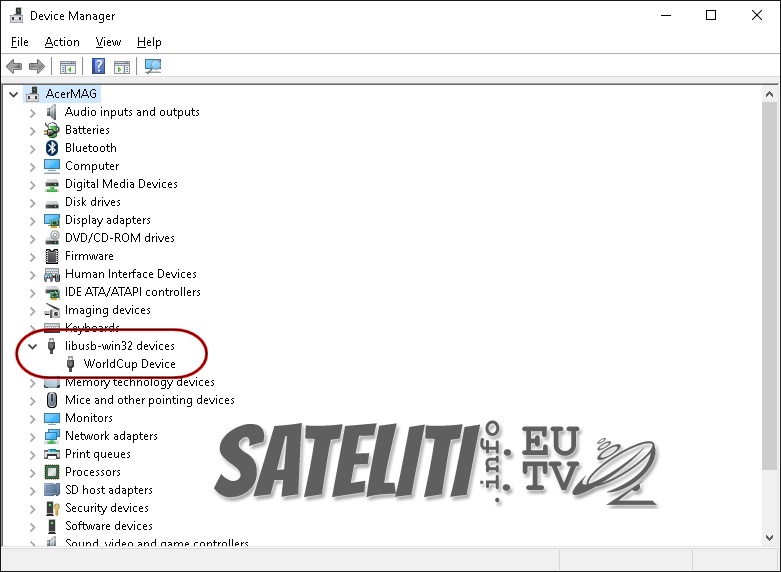Click the Forward arrow toolbar icon
Image resolution: width=781 pixels, height=572 pixels.
(37, 66)
